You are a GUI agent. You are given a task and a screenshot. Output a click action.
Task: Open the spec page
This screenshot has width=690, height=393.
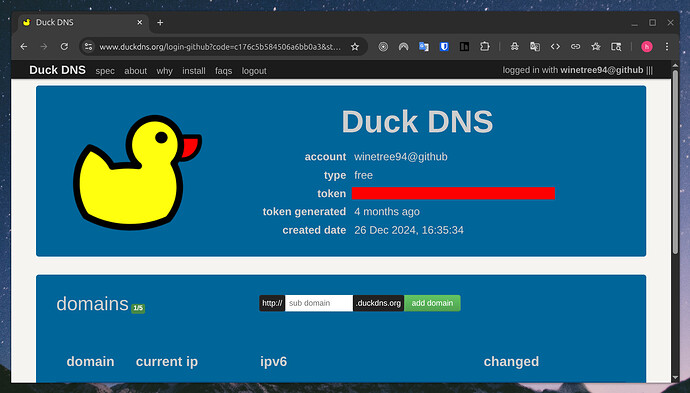[105, 71]
